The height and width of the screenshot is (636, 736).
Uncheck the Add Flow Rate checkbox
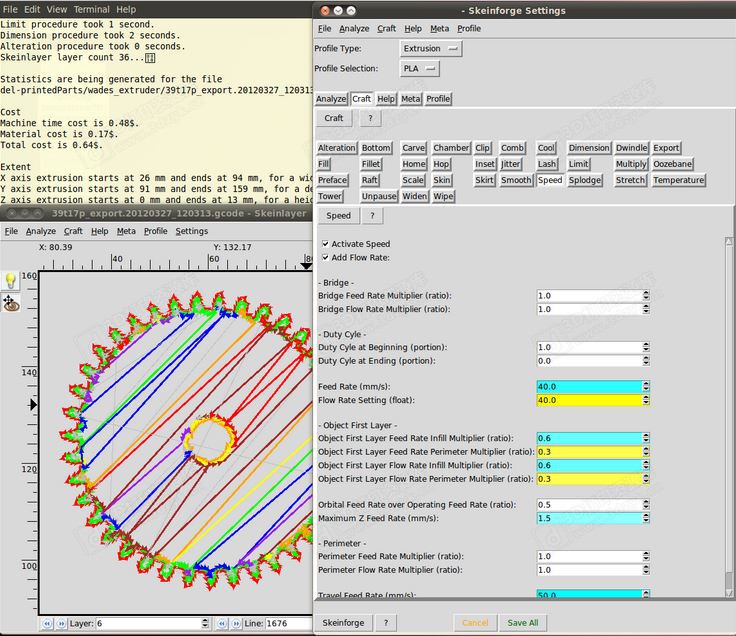(325, 258)
